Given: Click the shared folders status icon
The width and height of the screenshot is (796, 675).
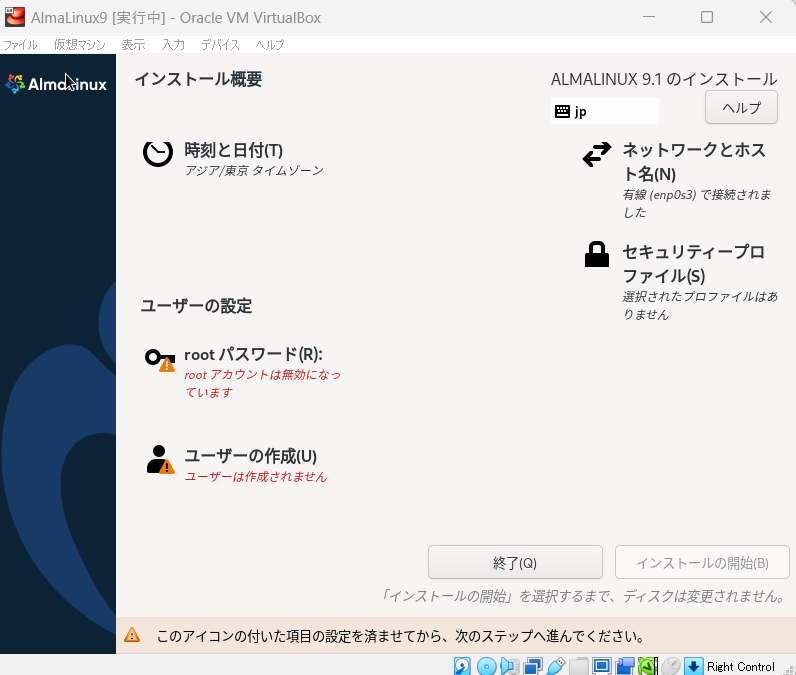Looking at the screenshot, I should [x=579, y=666].
